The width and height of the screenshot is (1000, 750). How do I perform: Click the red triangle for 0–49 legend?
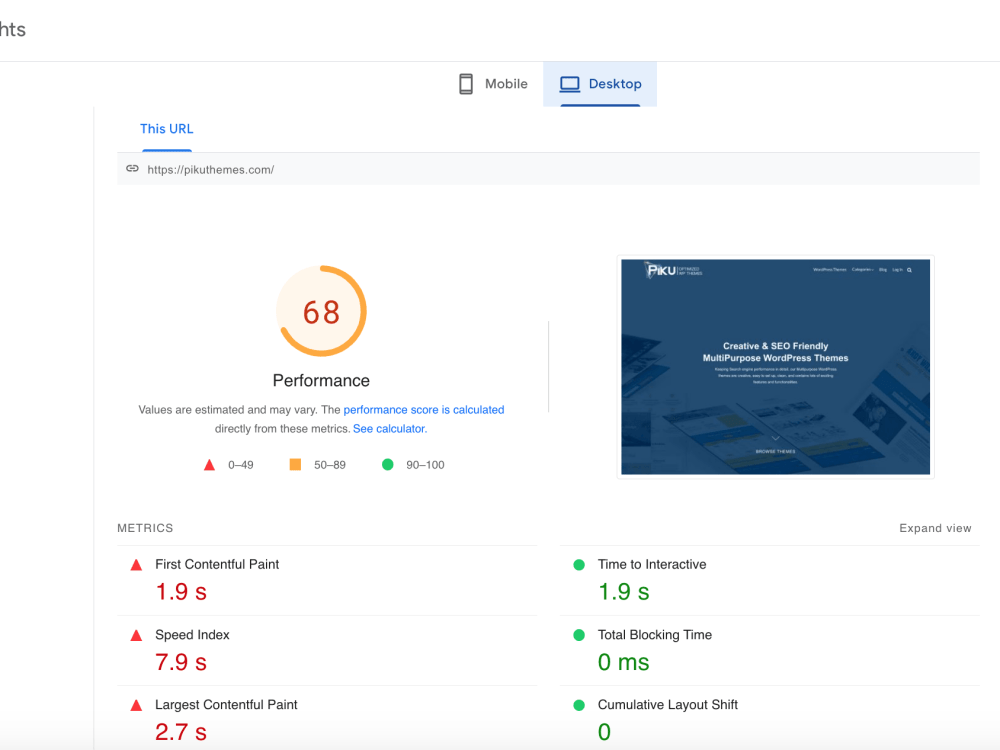click(209, 465)
